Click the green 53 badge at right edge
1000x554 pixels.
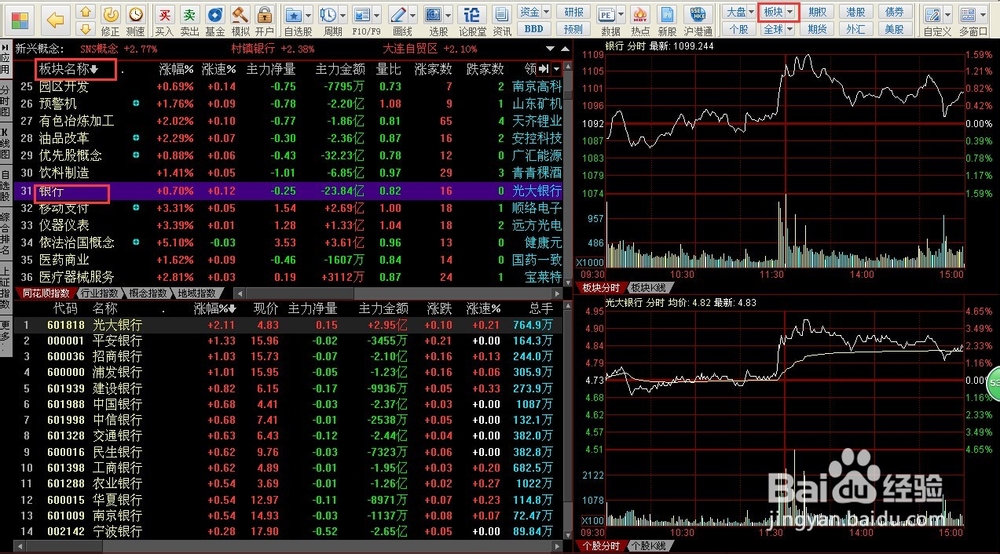994,384
